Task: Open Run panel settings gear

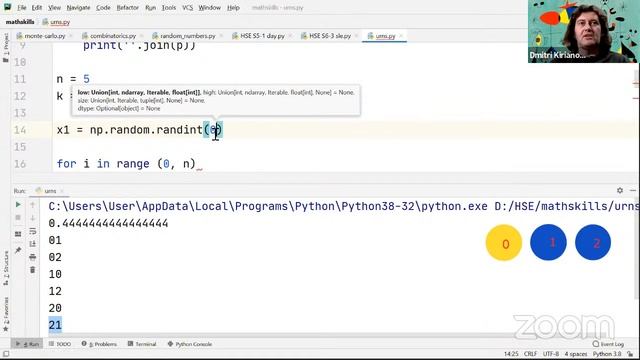Action: [620, 190]
